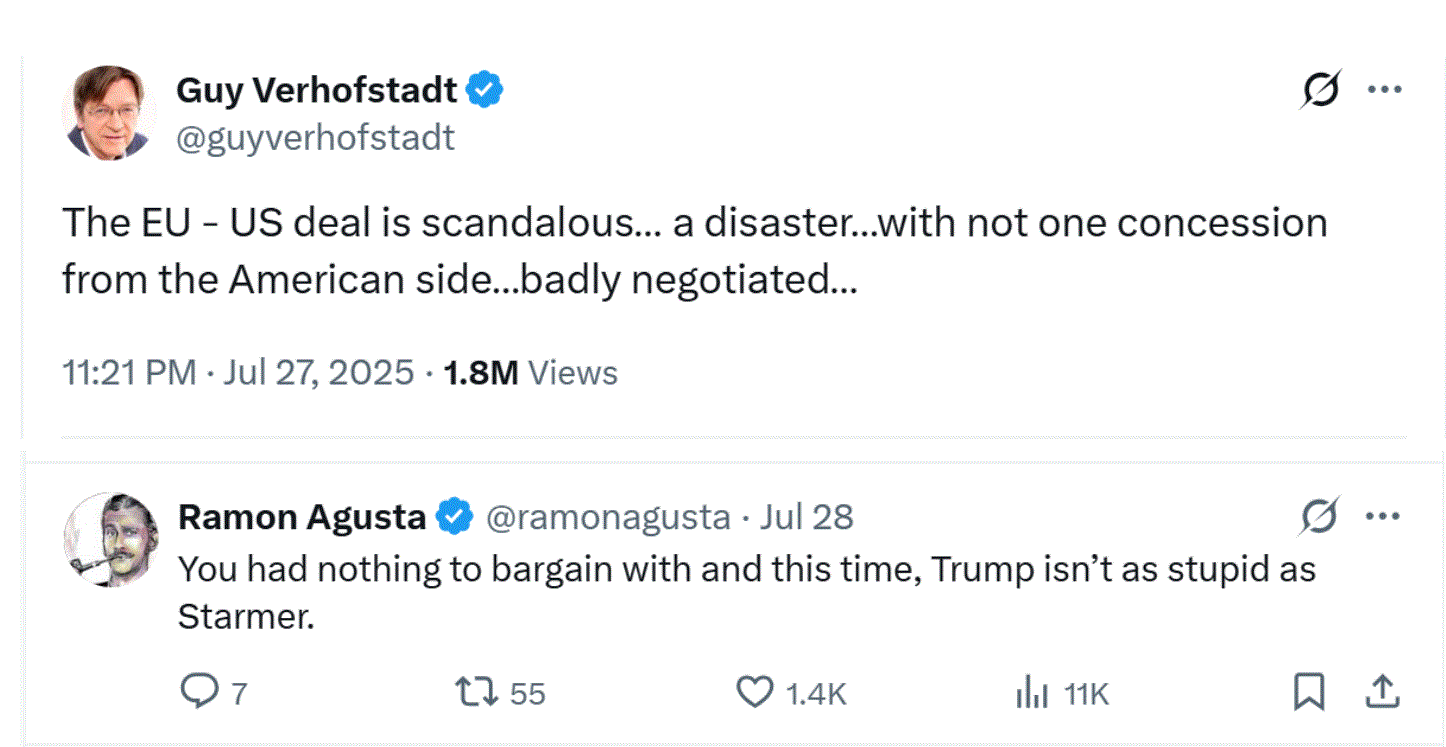This screenshot has width=1446, height=747.
Task: Open Ramon Agusta's avatar image
Action: (x=110, y=540)
